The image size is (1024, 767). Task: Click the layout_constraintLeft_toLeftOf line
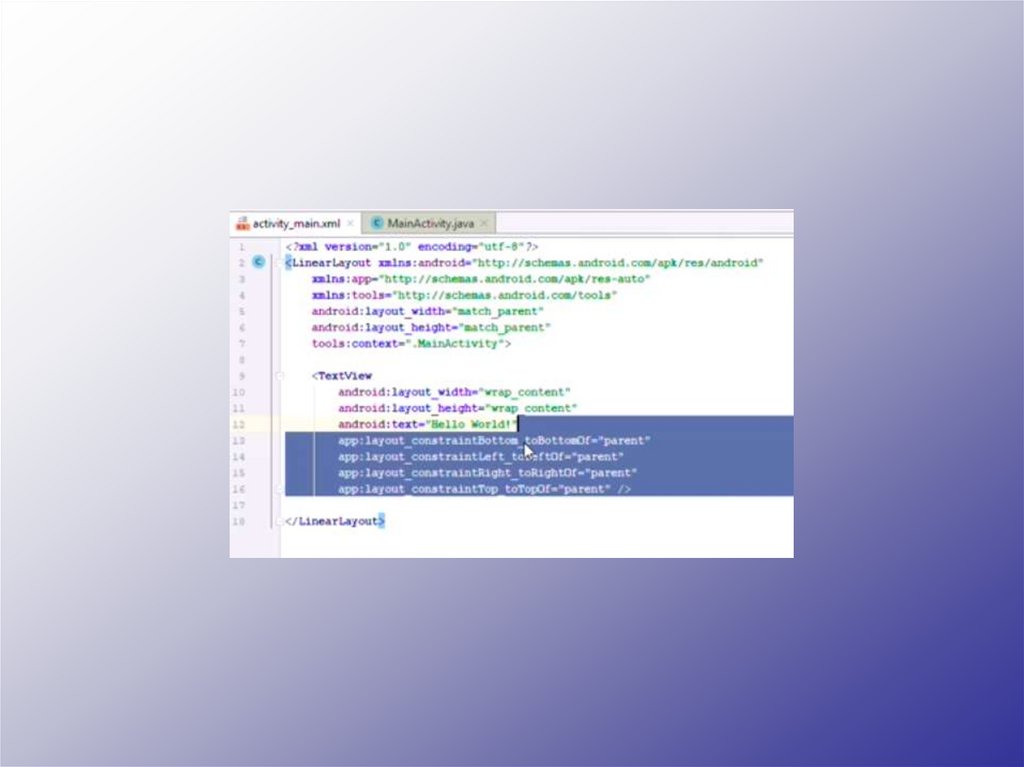[x=481, y=457]
